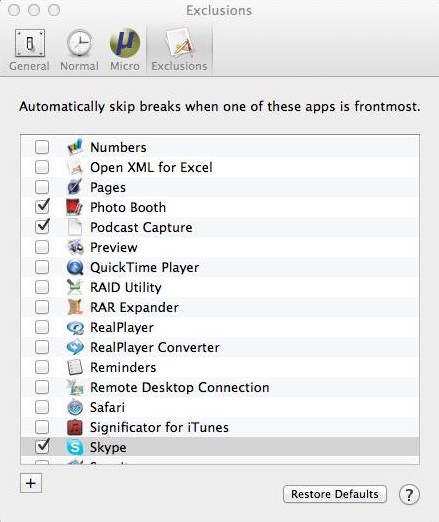Click the Podcast Capture document icon
439x522 pixels.
tap(75, 227)
